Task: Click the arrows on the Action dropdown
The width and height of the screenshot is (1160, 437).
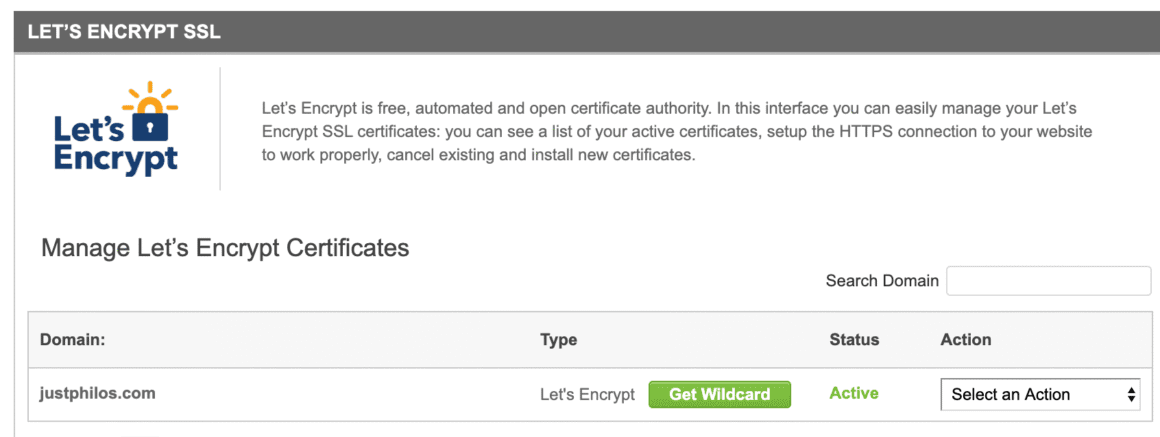Action: tap(1131, 395)
